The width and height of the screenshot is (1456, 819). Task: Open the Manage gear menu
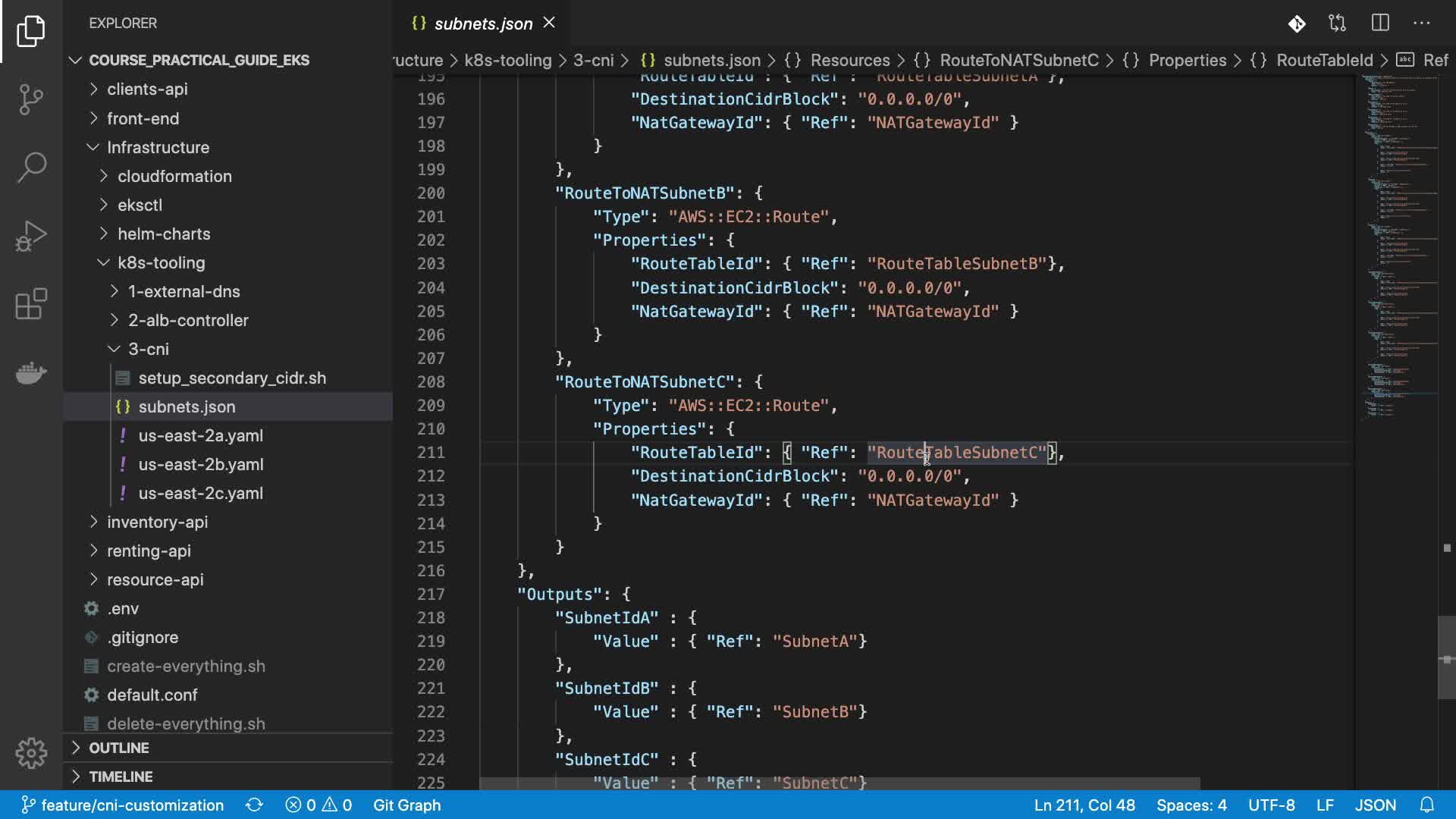(31, 753)
